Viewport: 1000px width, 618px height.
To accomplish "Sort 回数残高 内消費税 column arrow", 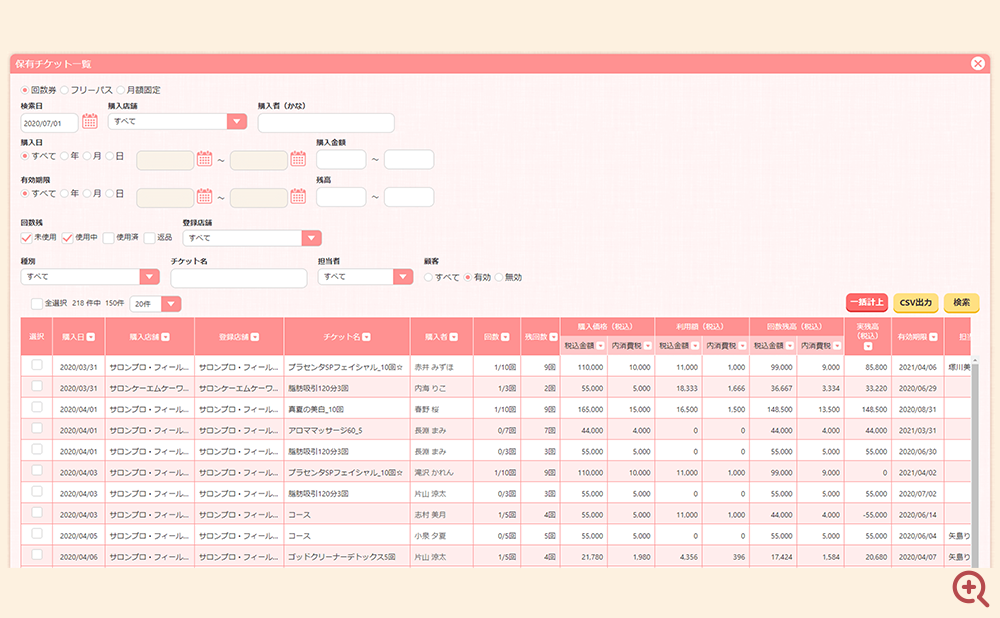I will pyautogui.click(x=837, y=346).
